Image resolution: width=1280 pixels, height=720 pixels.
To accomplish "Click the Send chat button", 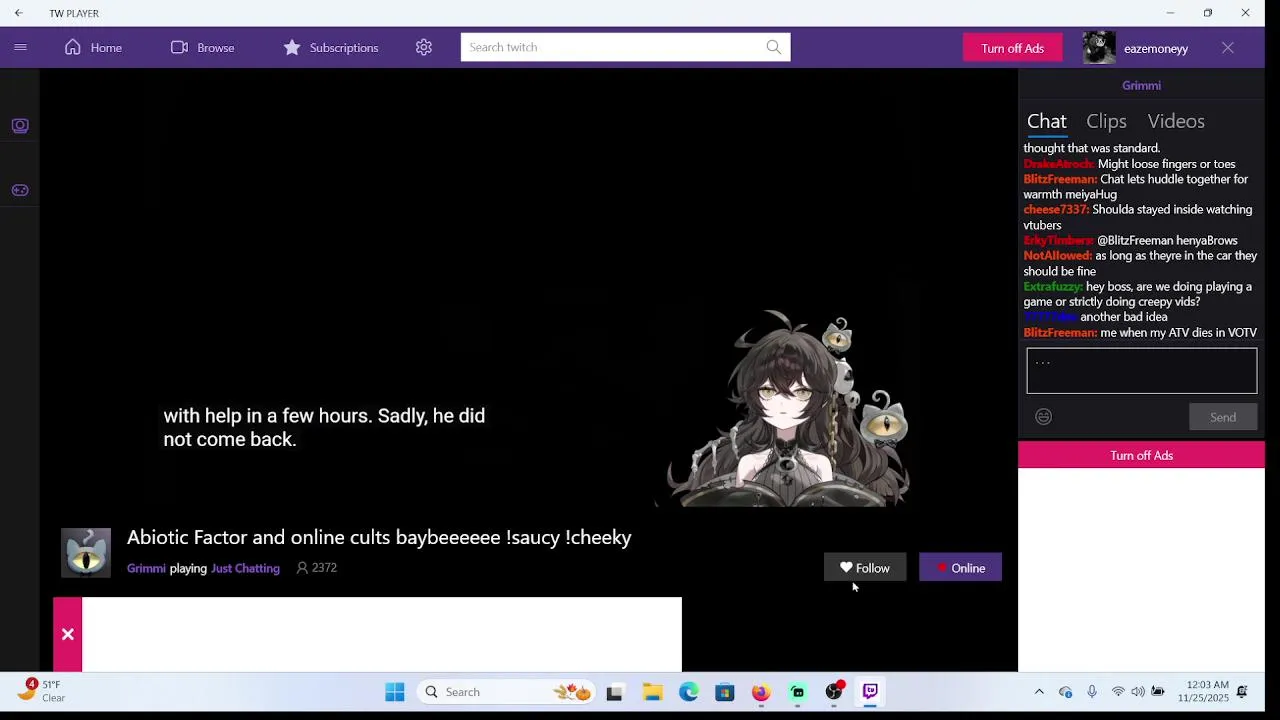I will point(1223,417).
